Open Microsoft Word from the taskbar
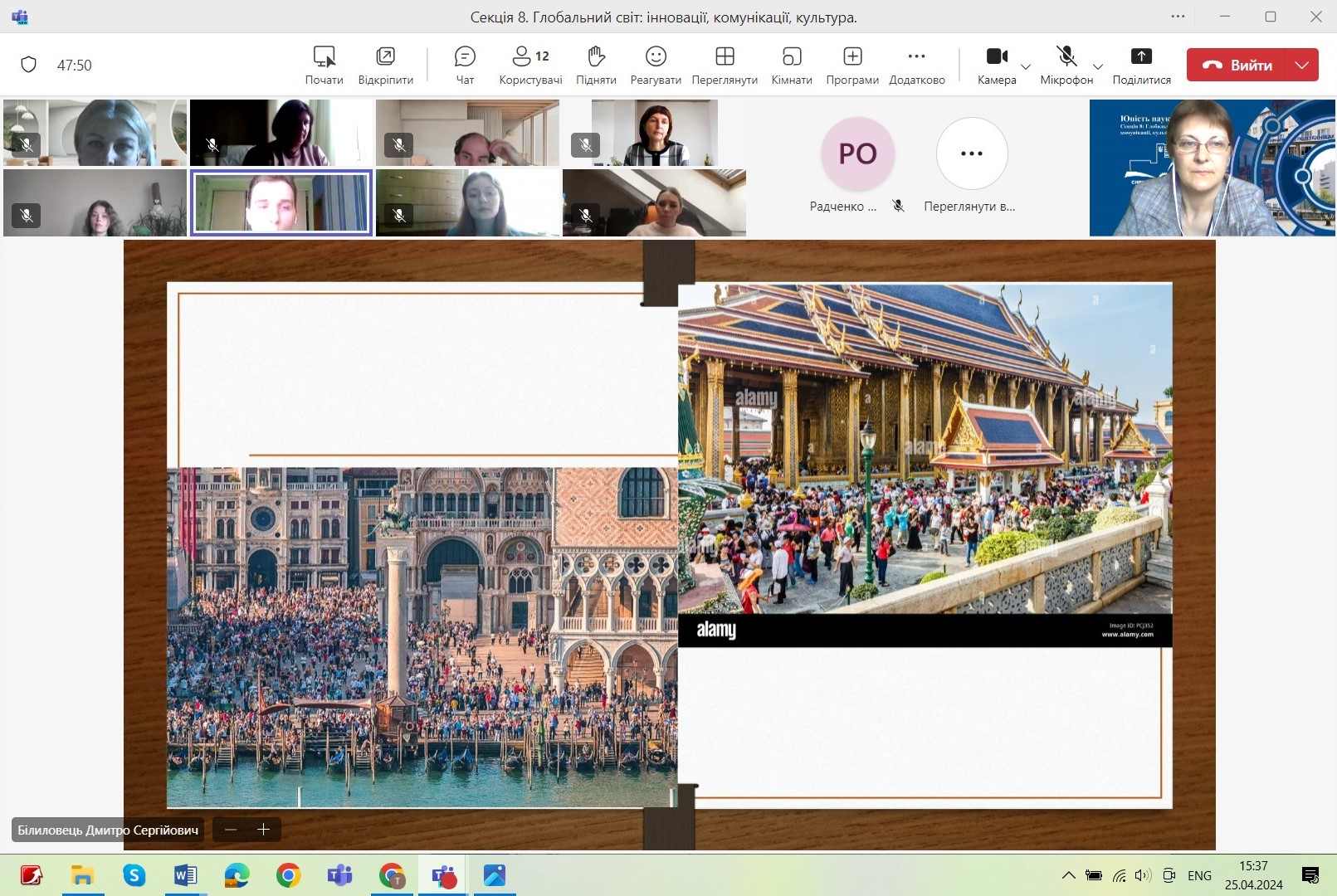Screen dimensions: 1337x896 tap(185, 875)
